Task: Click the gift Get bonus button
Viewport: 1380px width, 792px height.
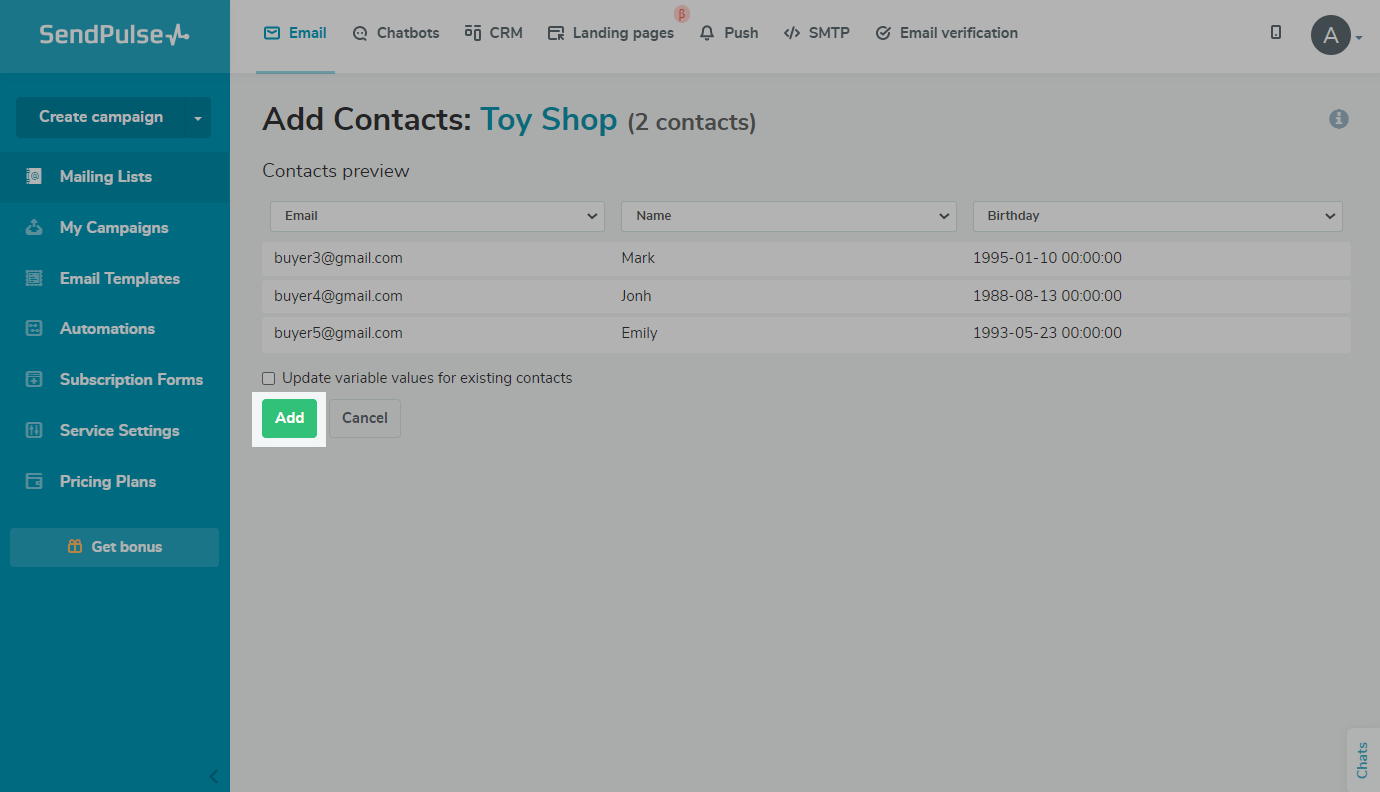Action: 114,547
